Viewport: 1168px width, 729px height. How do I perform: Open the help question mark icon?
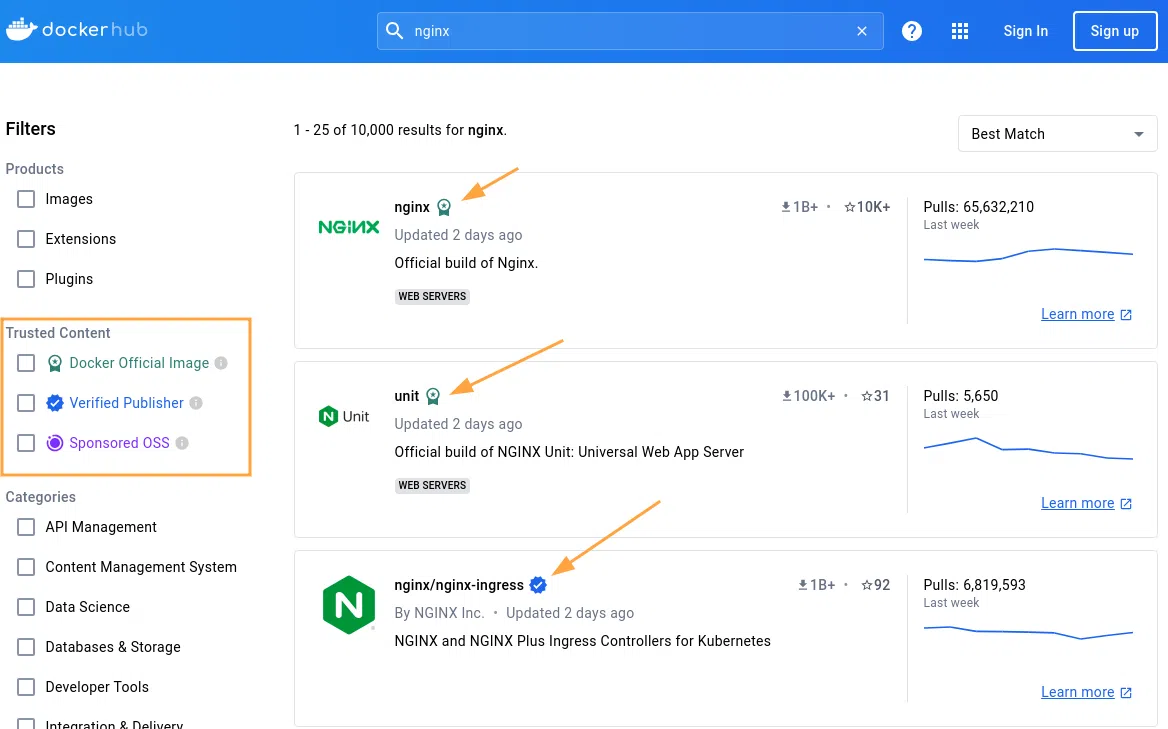(x=912, y=31)
